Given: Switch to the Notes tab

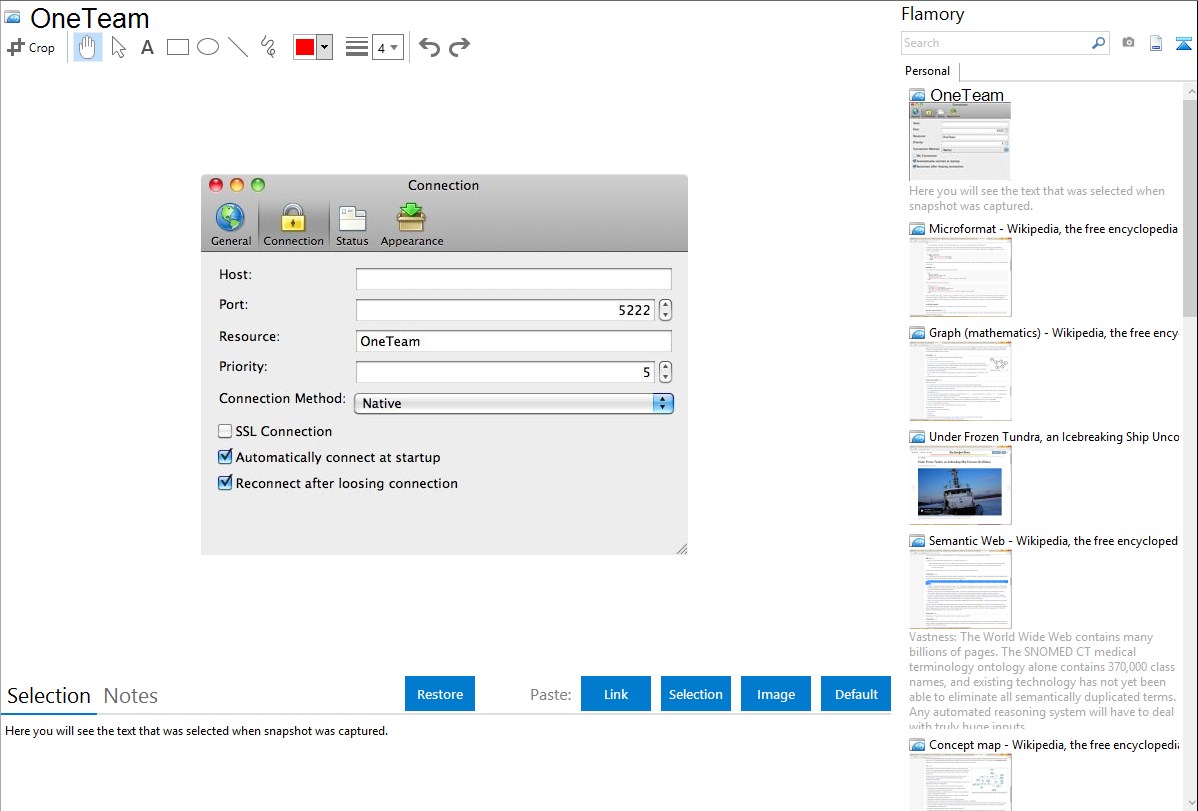Looking at the screenshot, I should (x=131, y=696).
